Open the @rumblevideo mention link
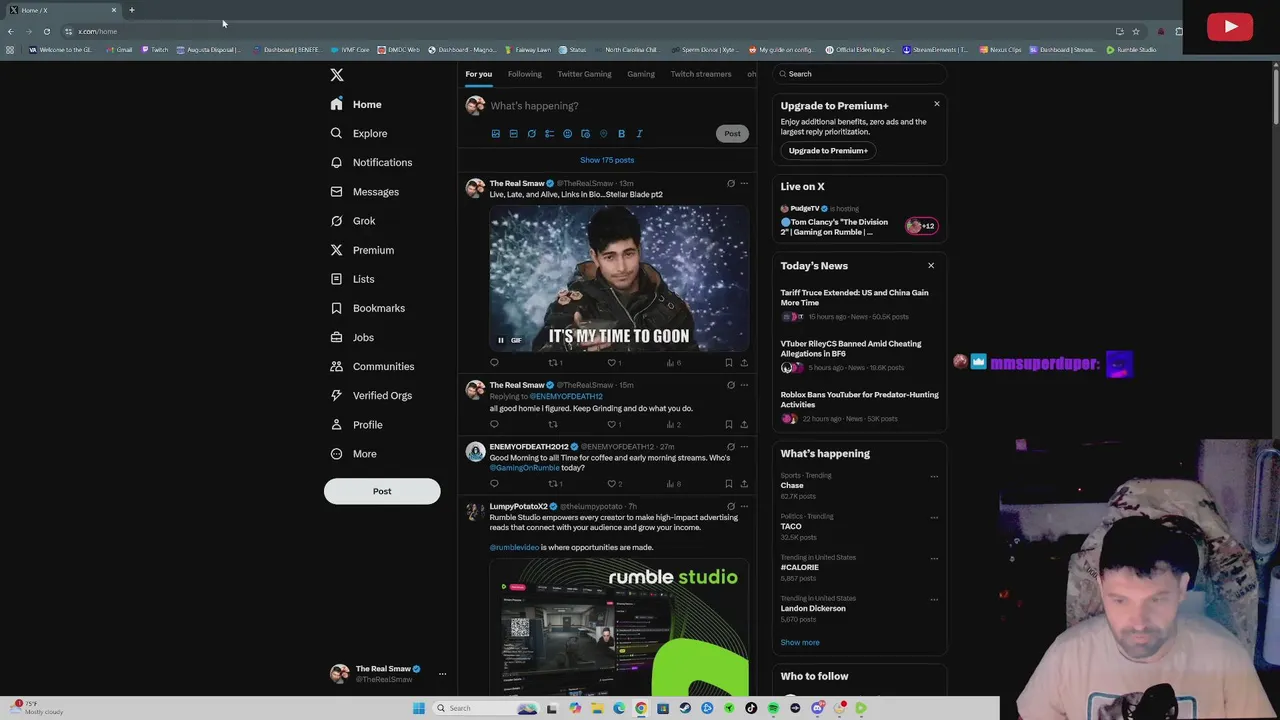The image size is (1280, 720). tap(514, 548)
